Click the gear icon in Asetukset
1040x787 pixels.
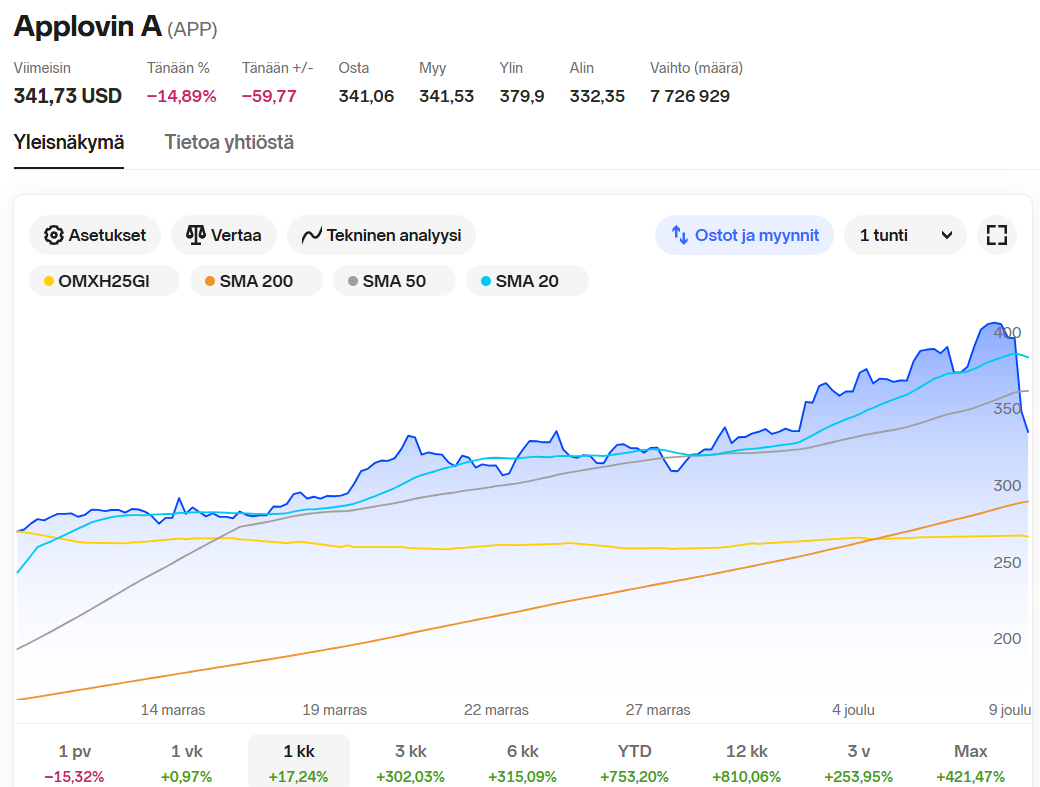click(53, 235)
